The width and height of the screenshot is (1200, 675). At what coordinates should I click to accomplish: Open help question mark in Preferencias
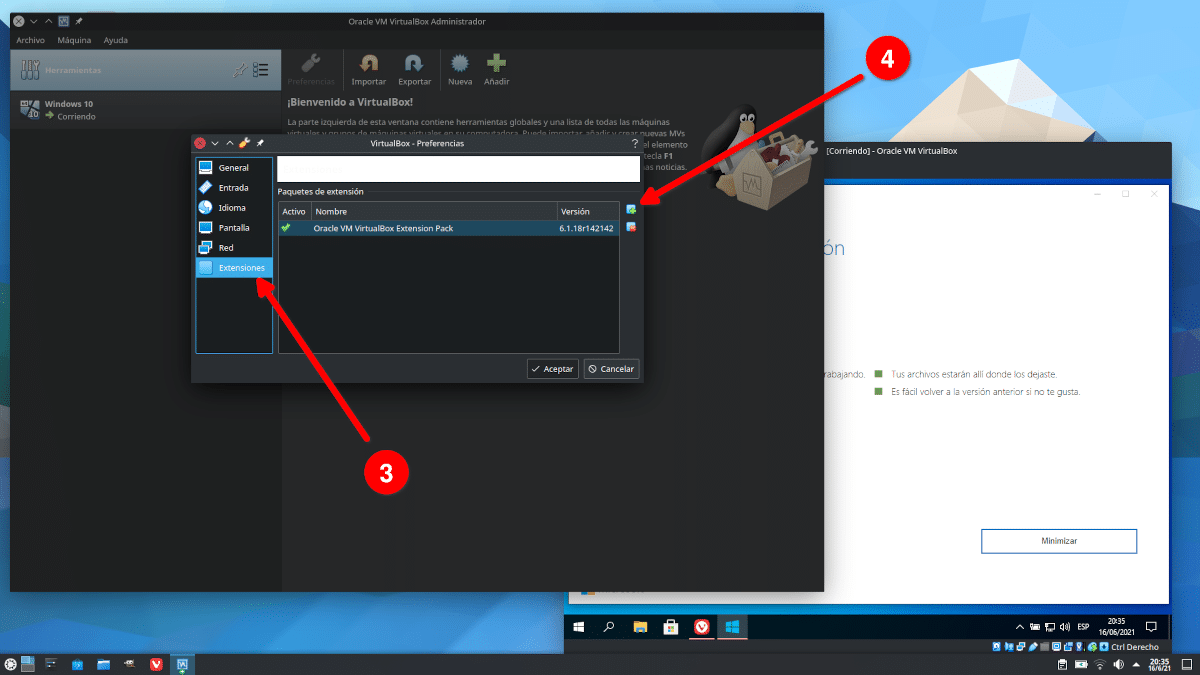[x=635, y=143]
